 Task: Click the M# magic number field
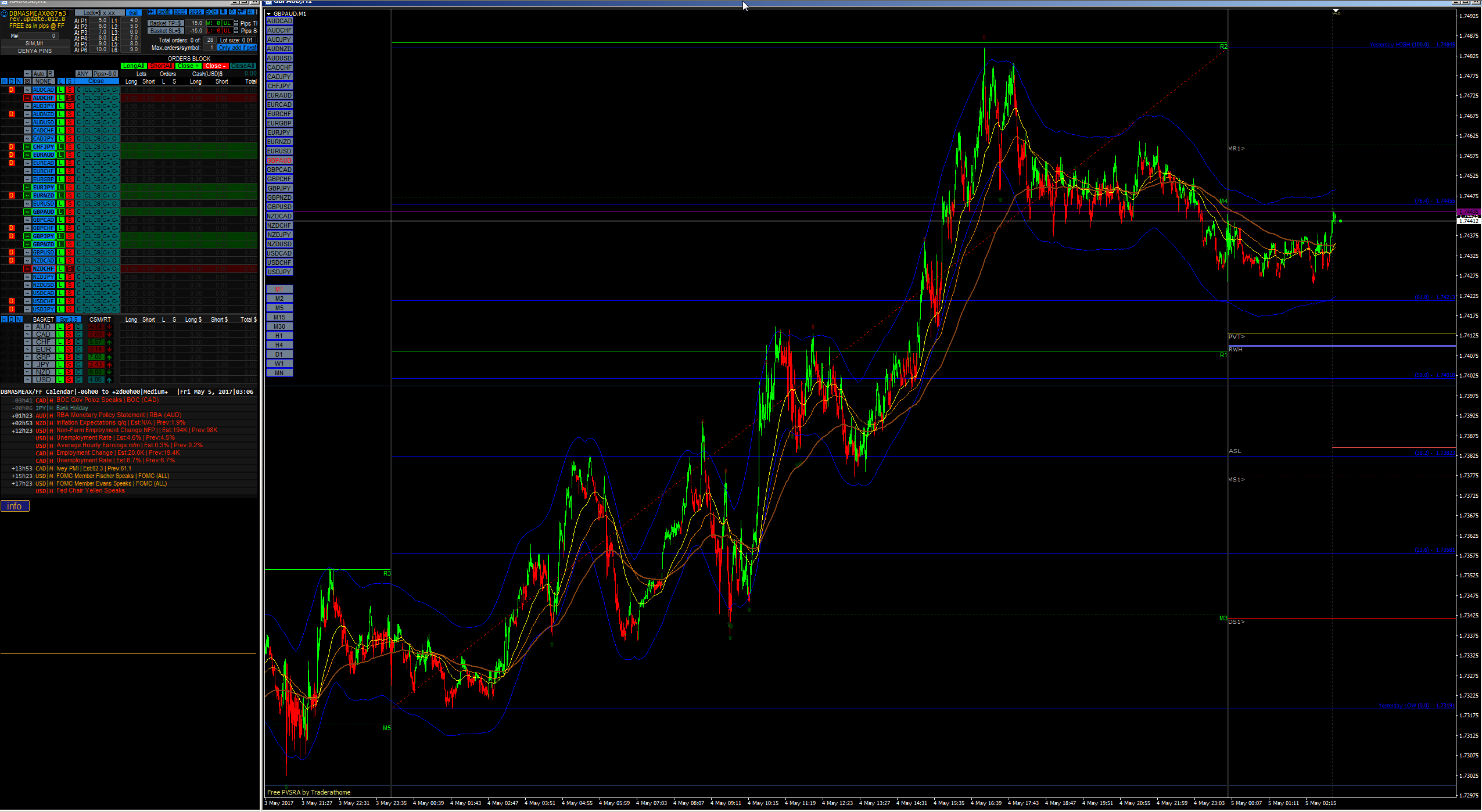(x=38, y=35)
